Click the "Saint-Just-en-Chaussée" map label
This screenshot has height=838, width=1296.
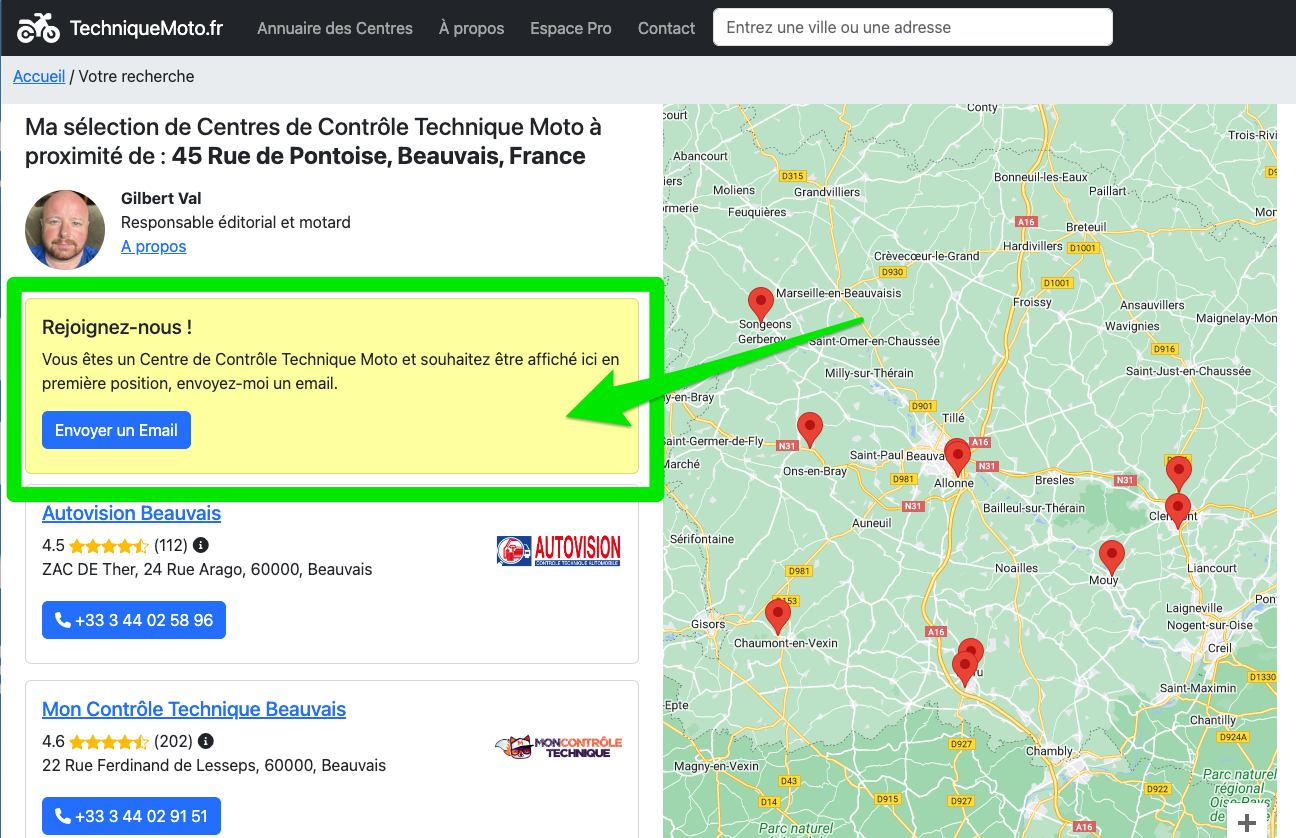coord(1188,371)
